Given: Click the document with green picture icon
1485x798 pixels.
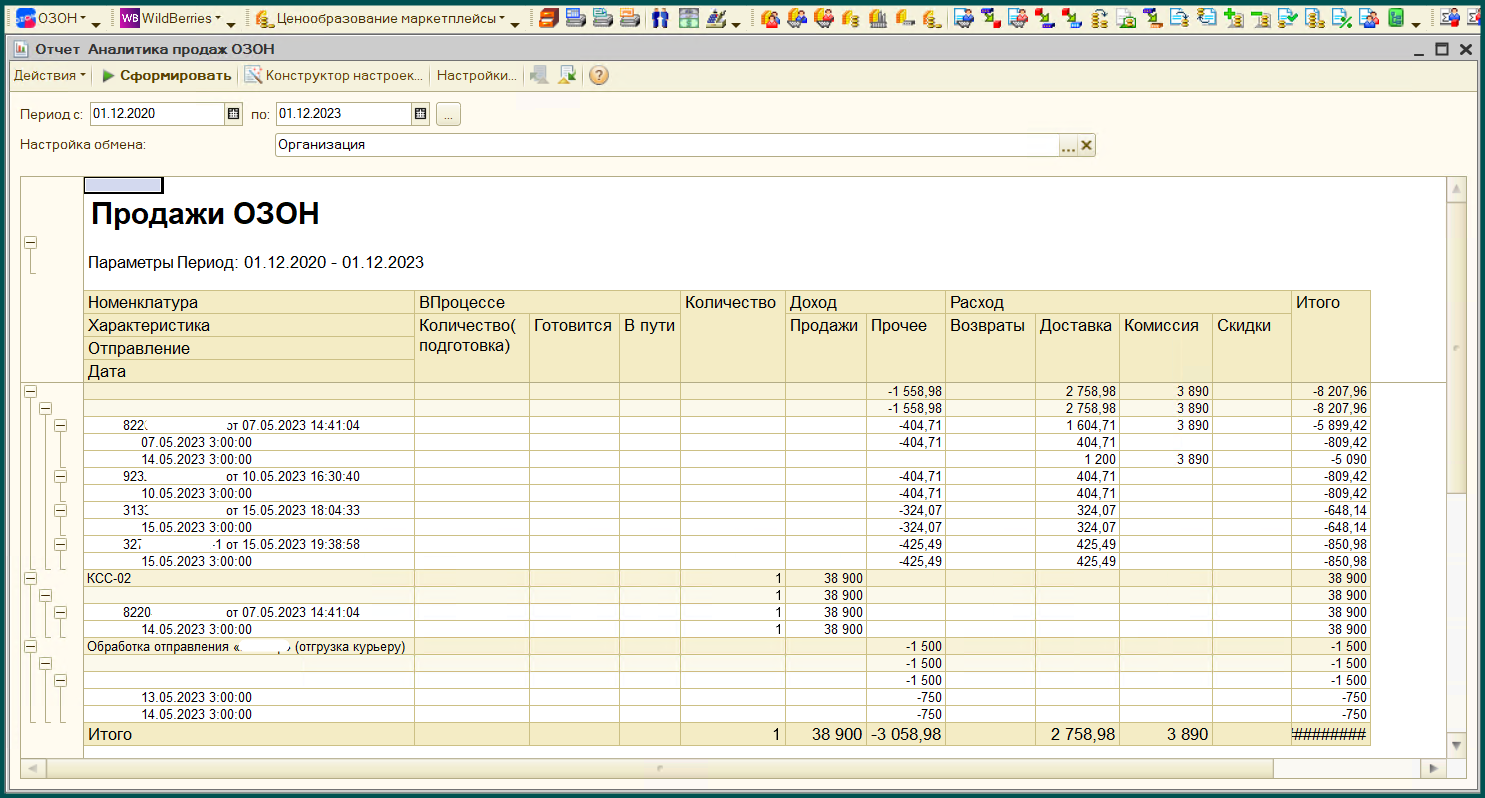Looking at the screenshot, I should (1126, 18).
